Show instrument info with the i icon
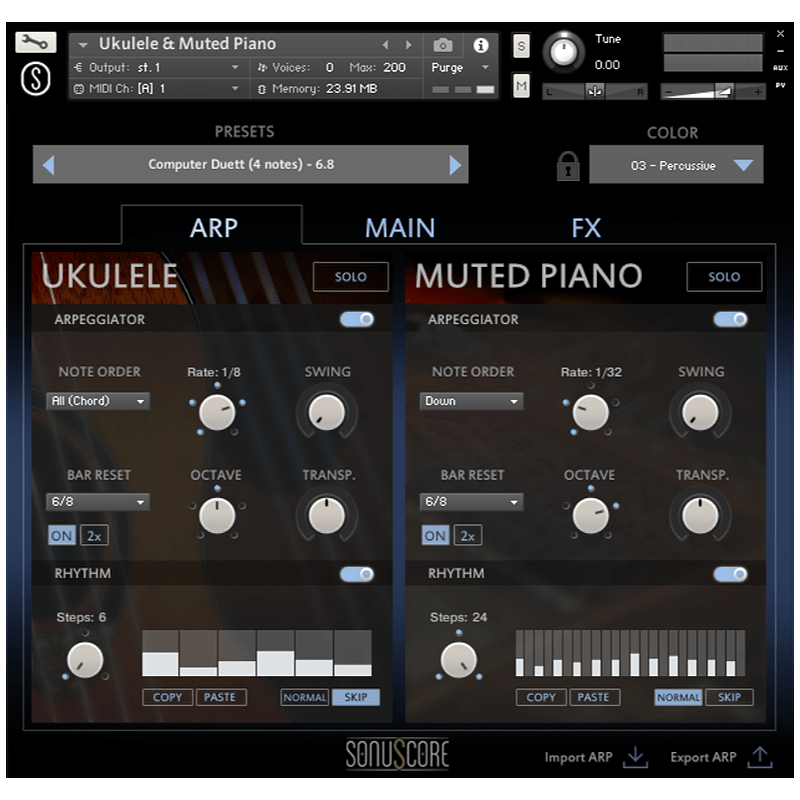This screenshot has width=800, height=800. coord(481,45)
